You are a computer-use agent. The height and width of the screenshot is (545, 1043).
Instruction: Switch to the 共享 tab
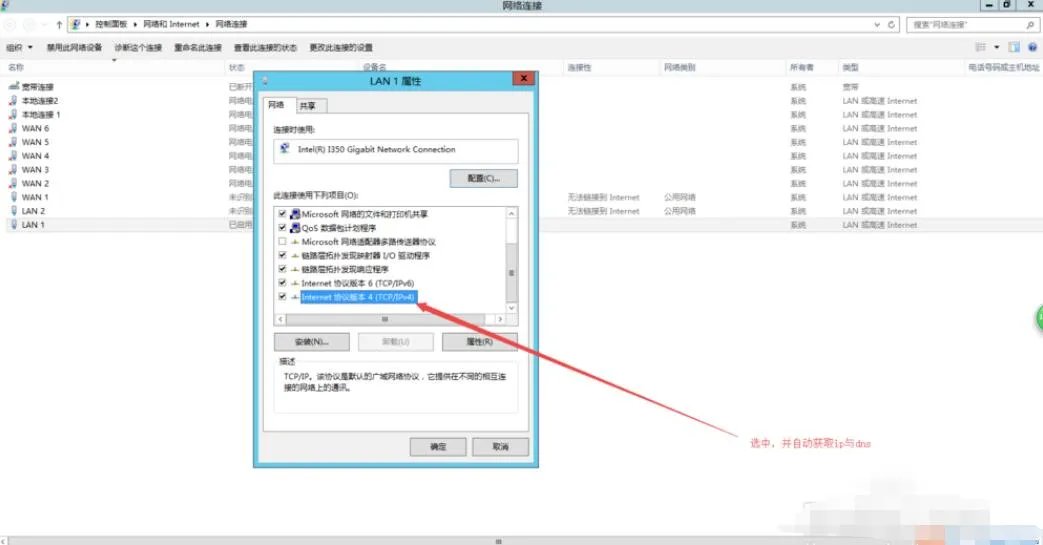coord(308,105)
